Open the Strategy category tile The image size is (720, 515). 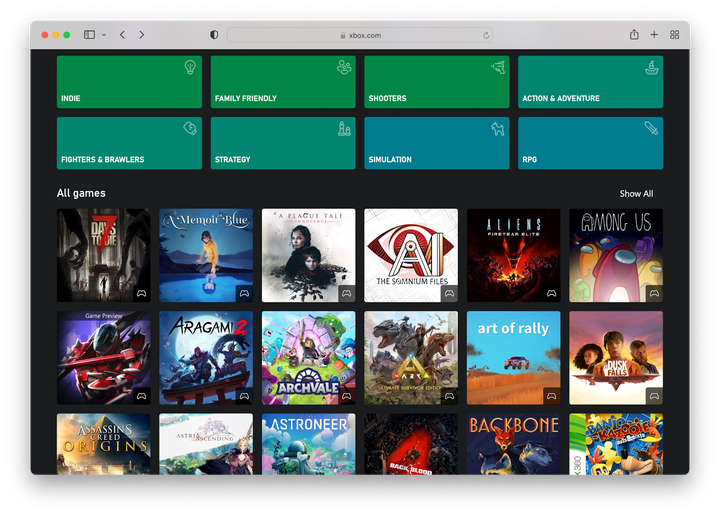pyautogui.click(x=283, y=143)
